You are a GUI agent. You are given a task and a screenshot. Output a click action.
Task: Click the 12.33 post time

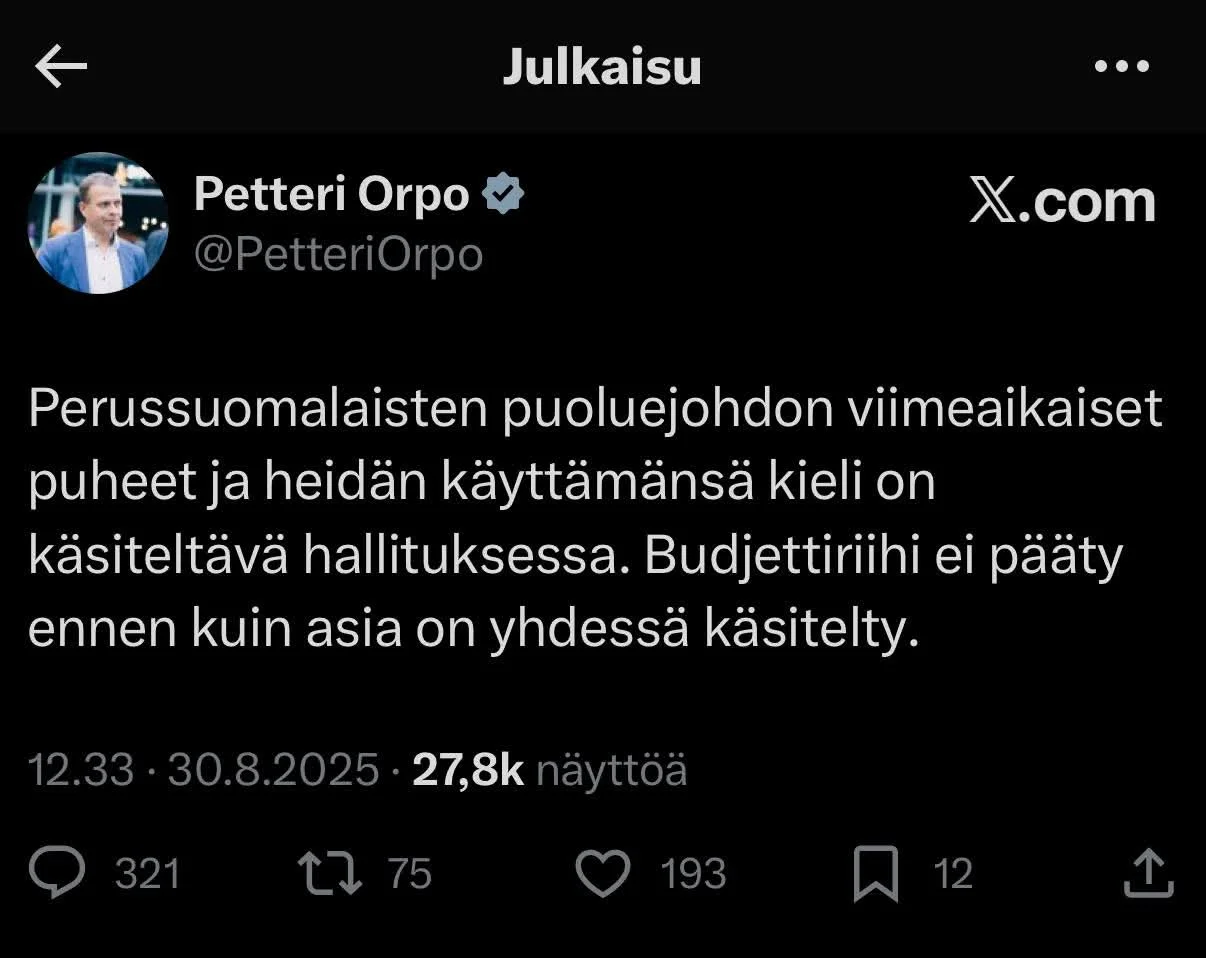click(80, 770)
